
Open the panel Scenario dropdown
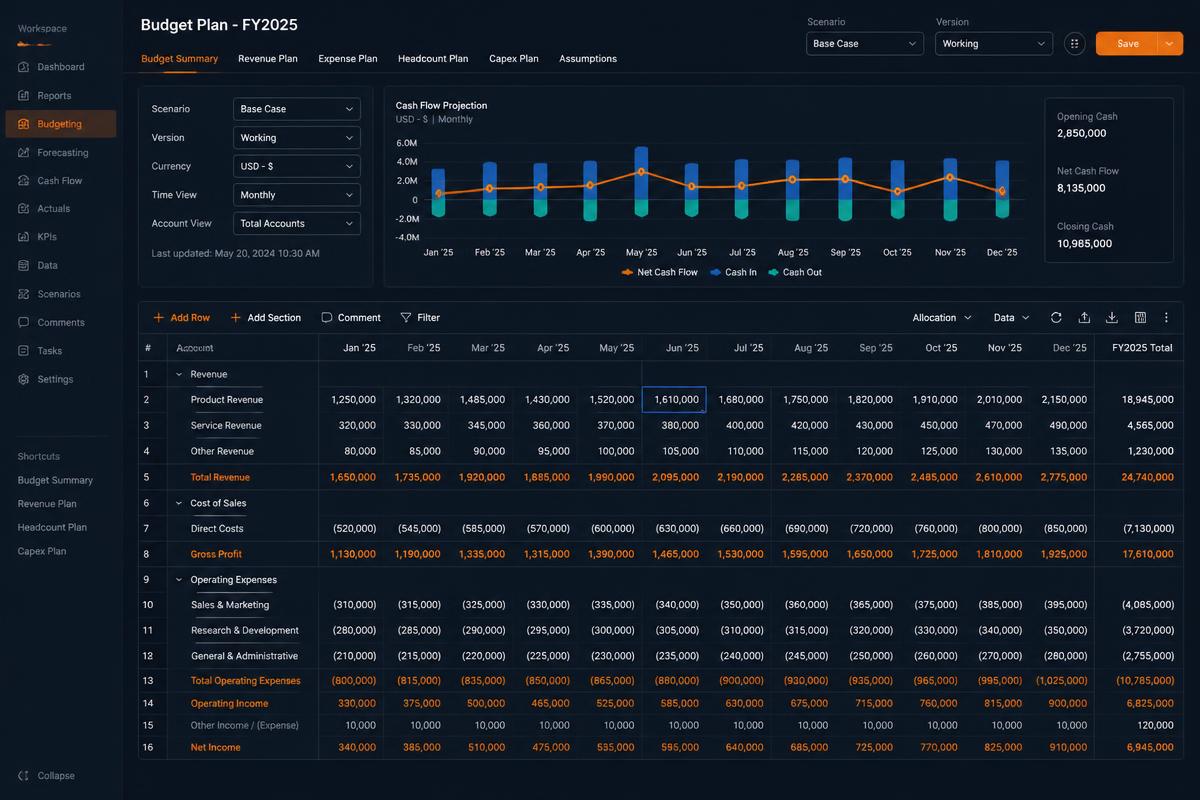297,109
